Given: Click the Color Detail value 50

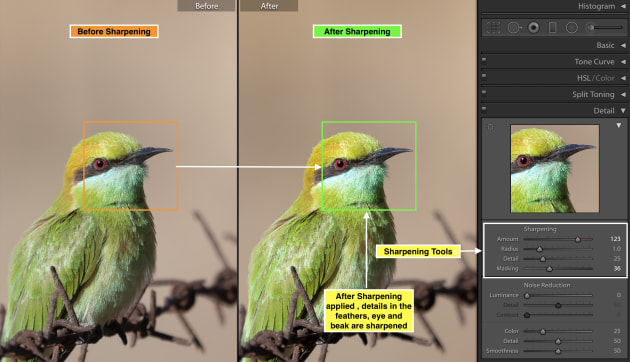Looking at the screenshot, I should (617, 341).
